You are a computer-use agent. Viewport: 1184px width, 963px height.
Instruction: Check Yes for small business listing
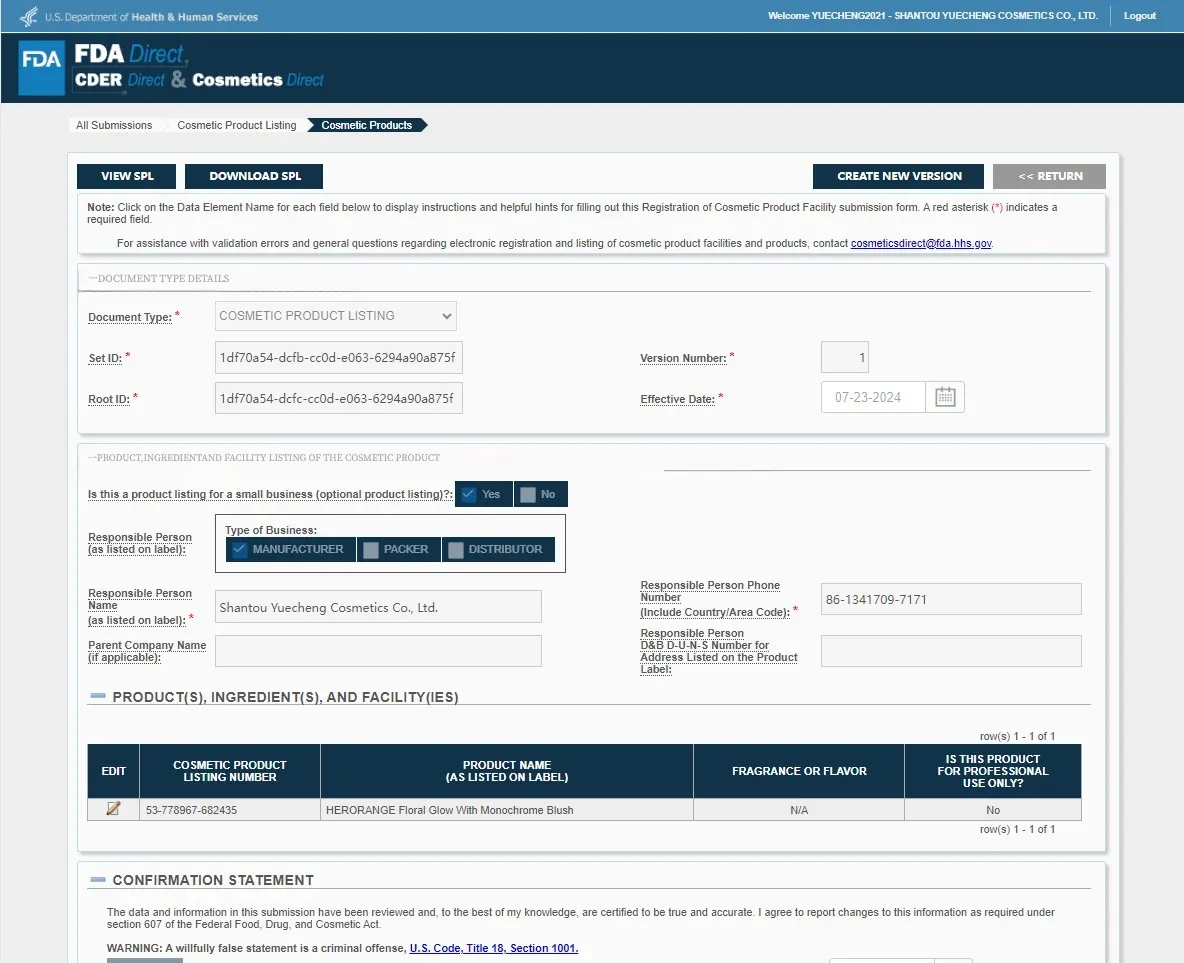468,494
